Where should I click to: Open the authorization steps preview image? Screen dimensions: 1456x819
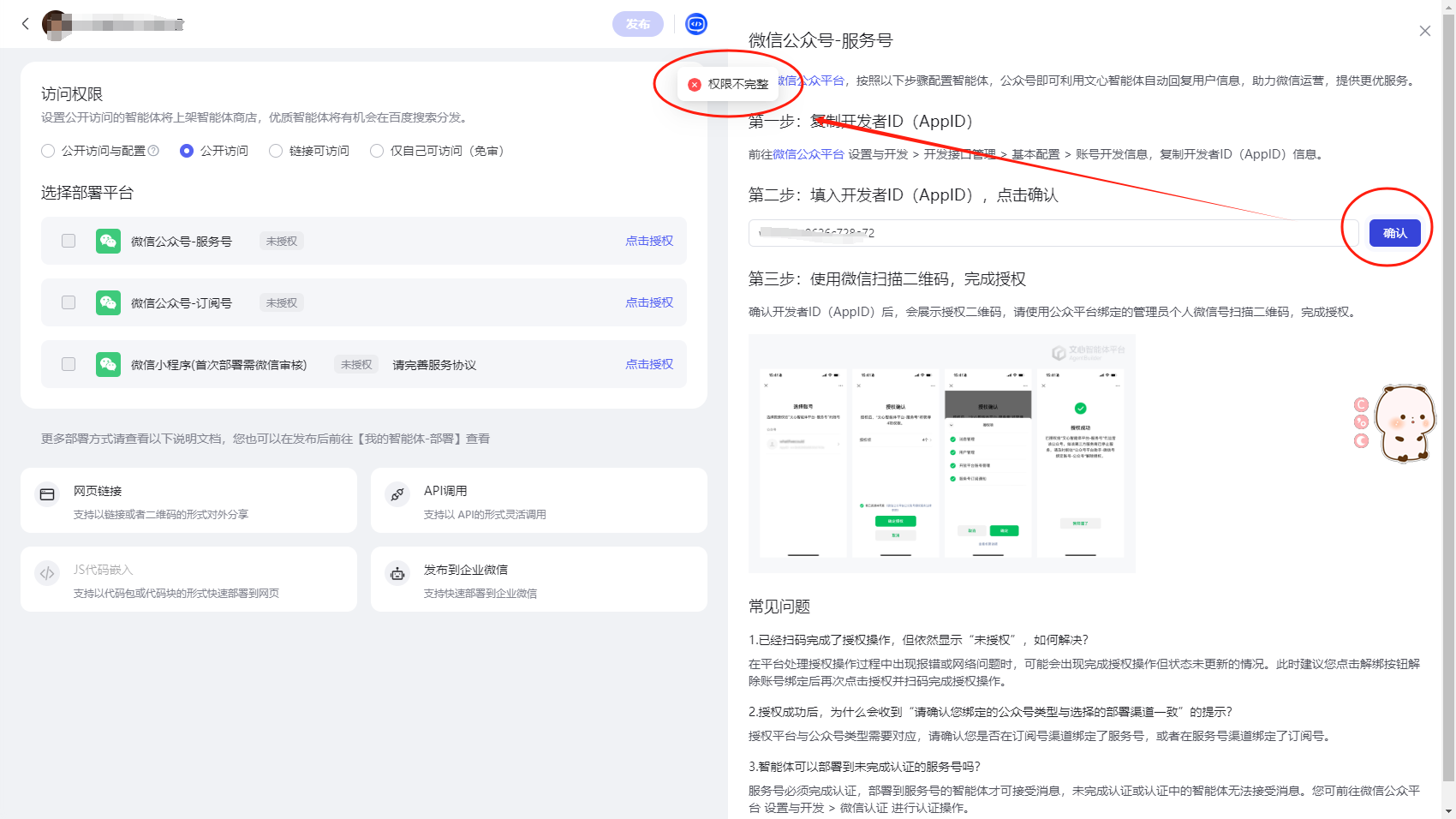point(942,453)
